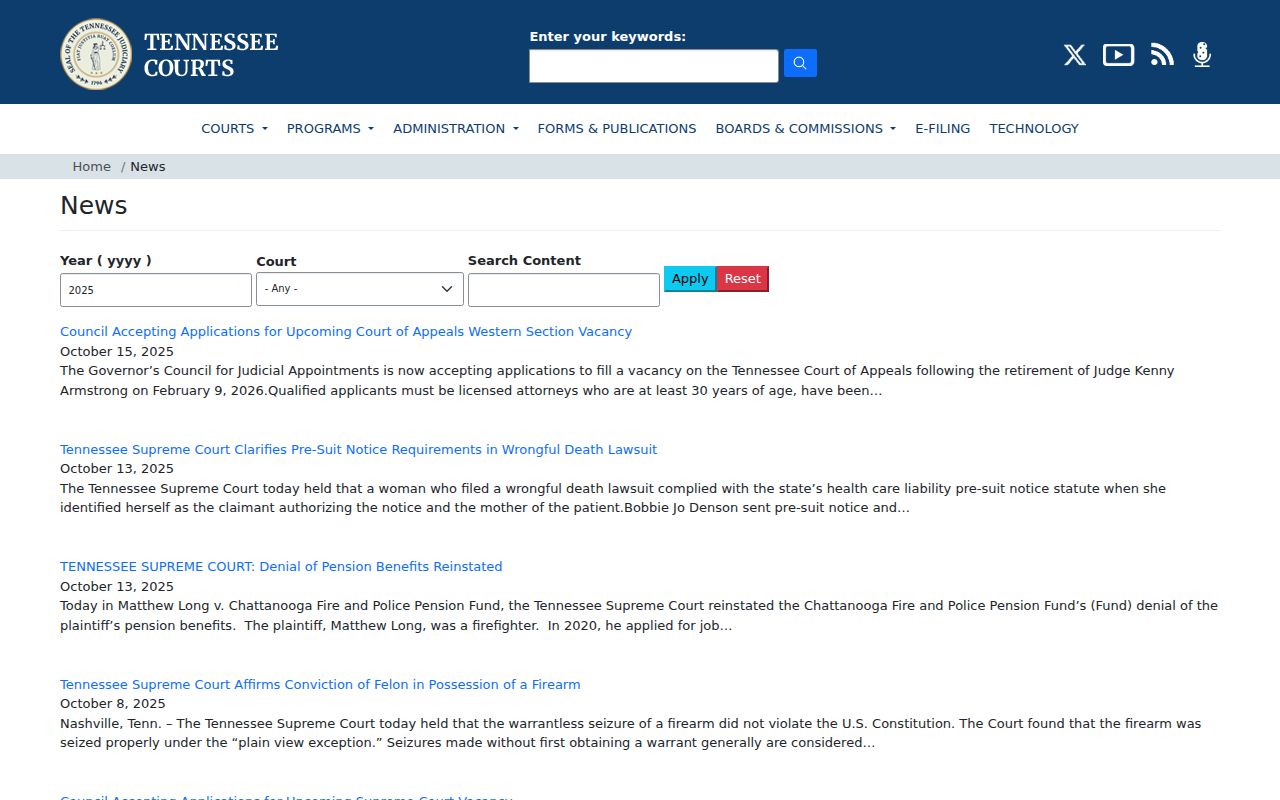Open the YouTube channel icon
1280x800 pixels.
pyautogui.click(x=1118, y=55)
